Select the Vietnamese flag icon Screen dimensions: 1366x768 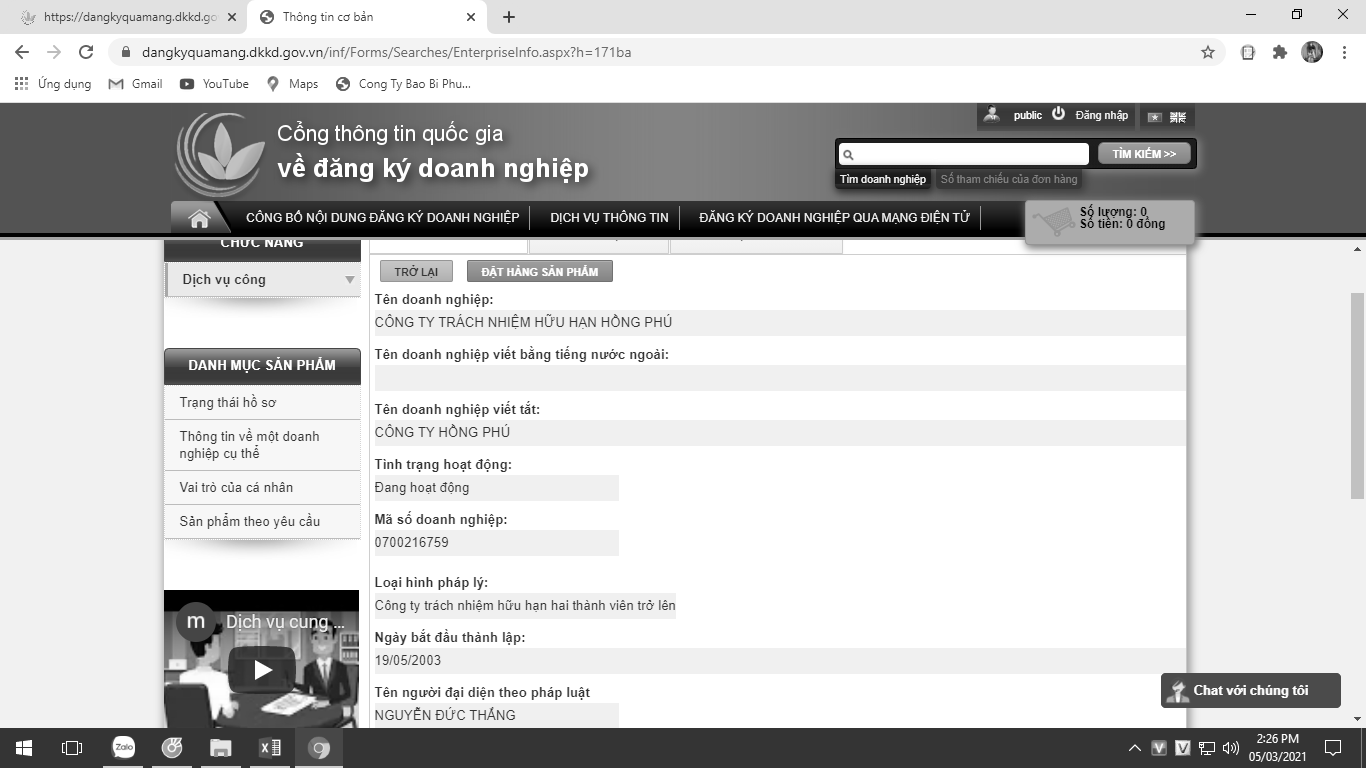click(x=1155, y=117)
